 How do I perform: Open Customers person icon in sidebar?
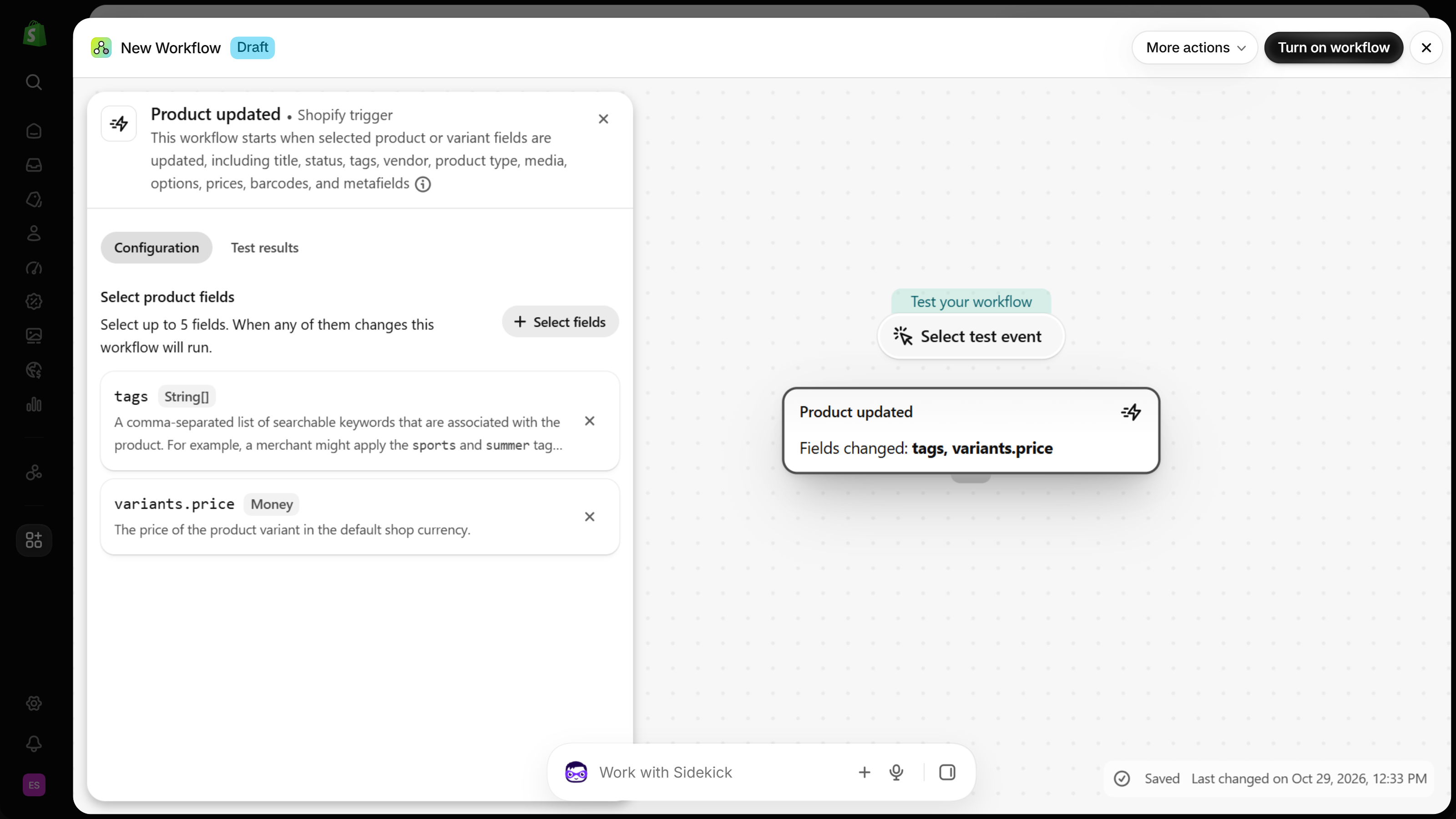[34, 233]
